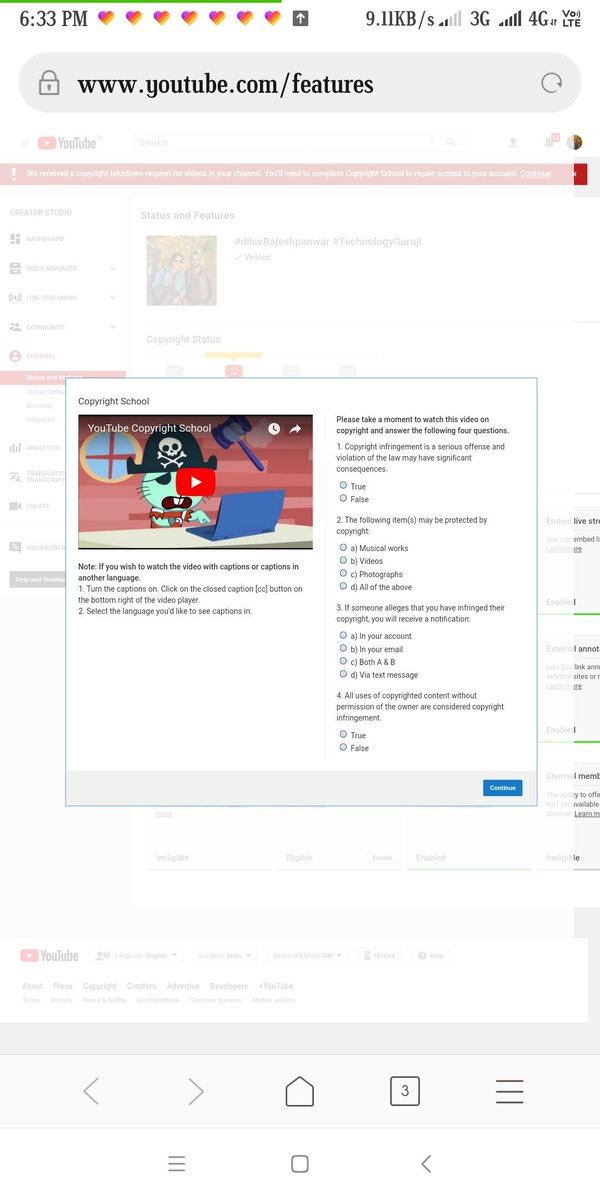600x1200 pixels.
Task: Expand the Live Streaming chevron
Action: [x=113, y=298]
